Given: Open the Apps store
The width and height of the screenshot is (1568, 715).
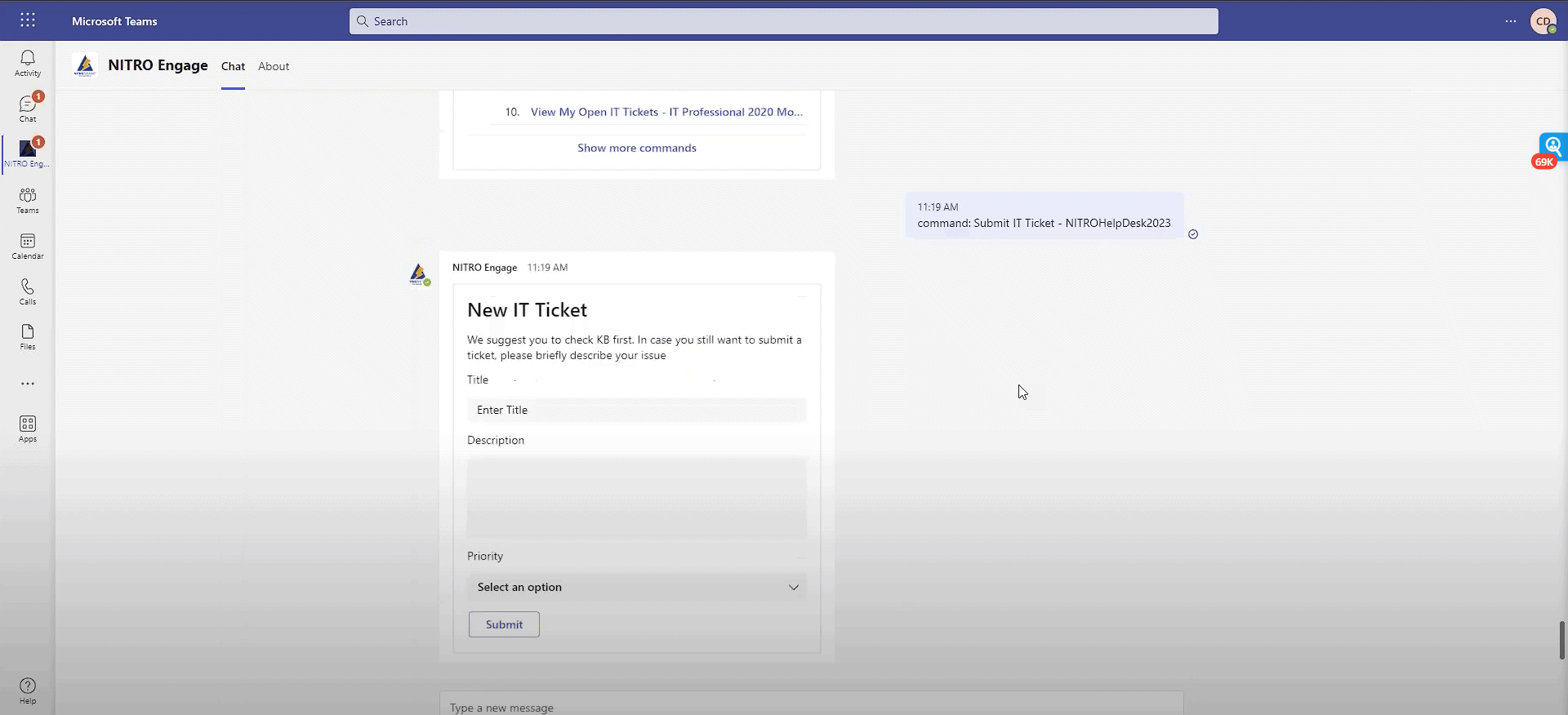Looking at the screenshot, I should point(28,429).
